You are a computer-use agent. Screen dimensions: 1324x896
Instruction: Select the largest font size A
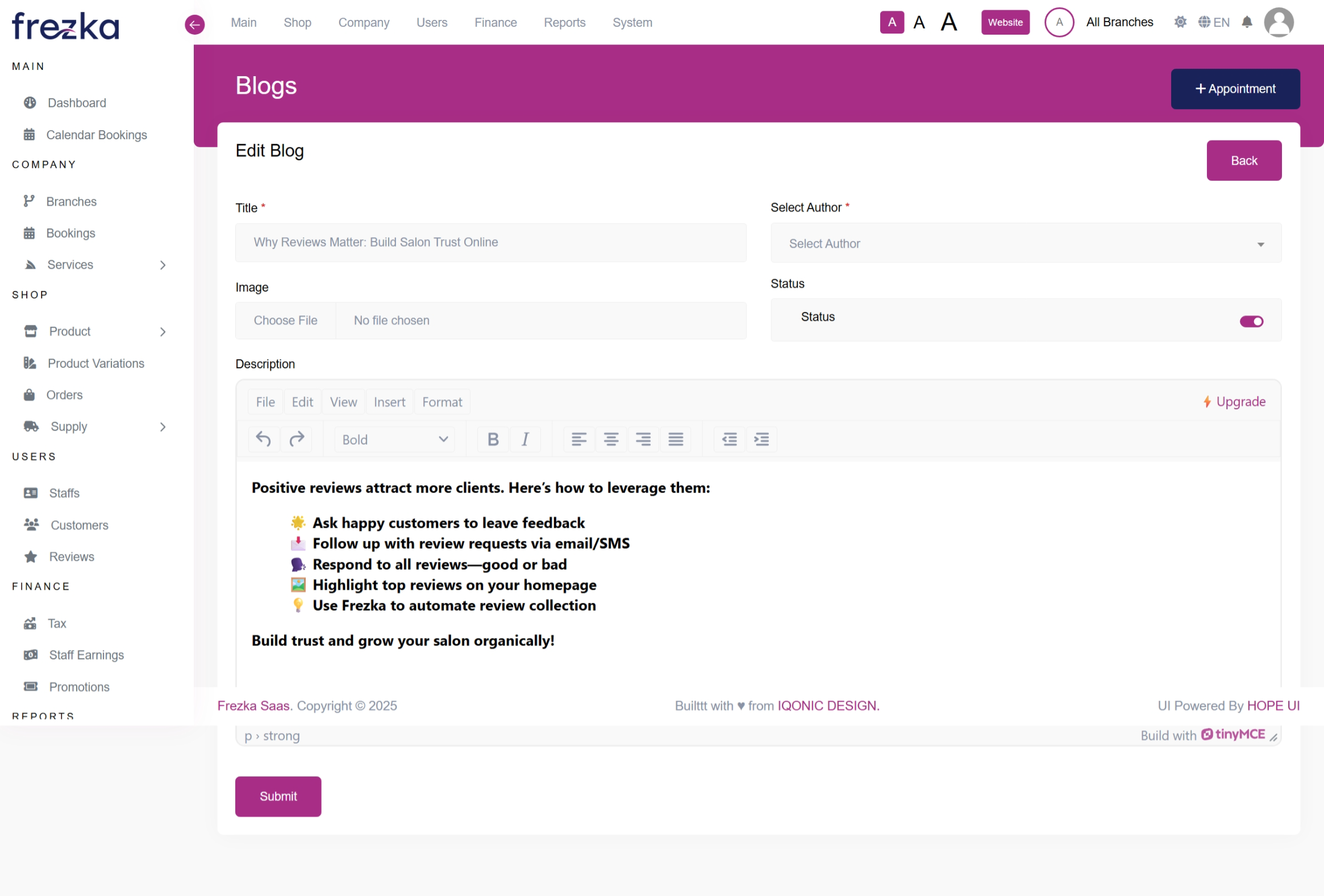click(948, 22)
